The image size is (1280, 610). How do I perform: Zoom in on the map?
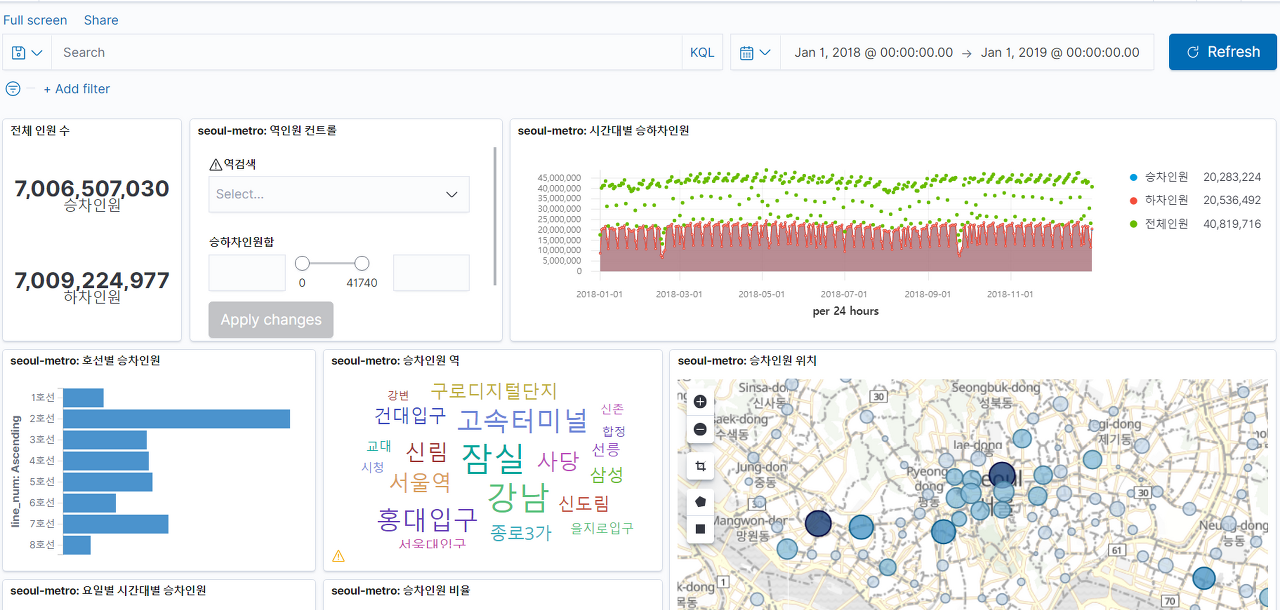click(x=700, y=401)
